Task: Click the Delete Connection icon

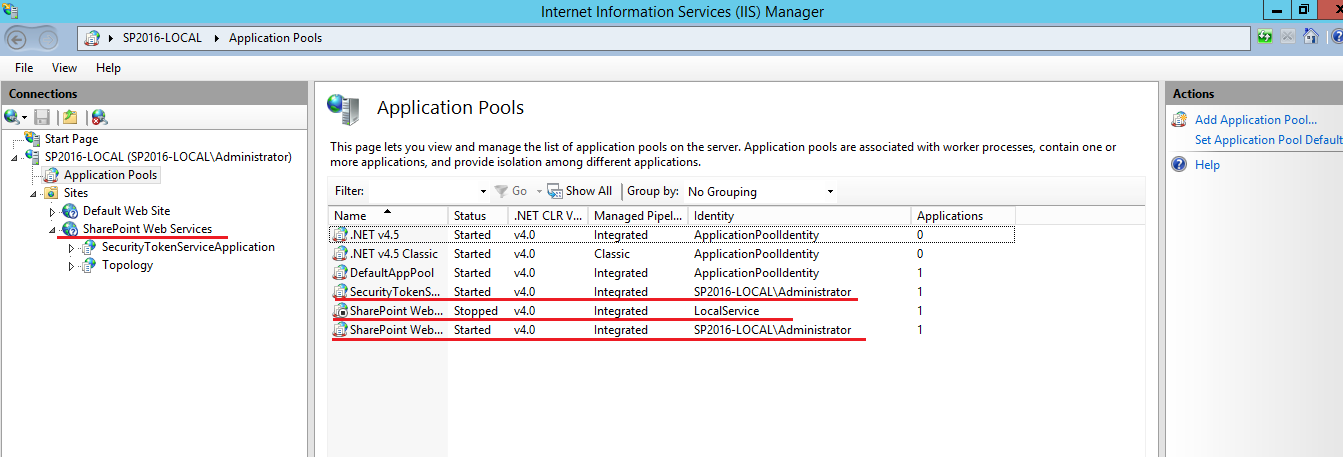Action: coord(98,117)
